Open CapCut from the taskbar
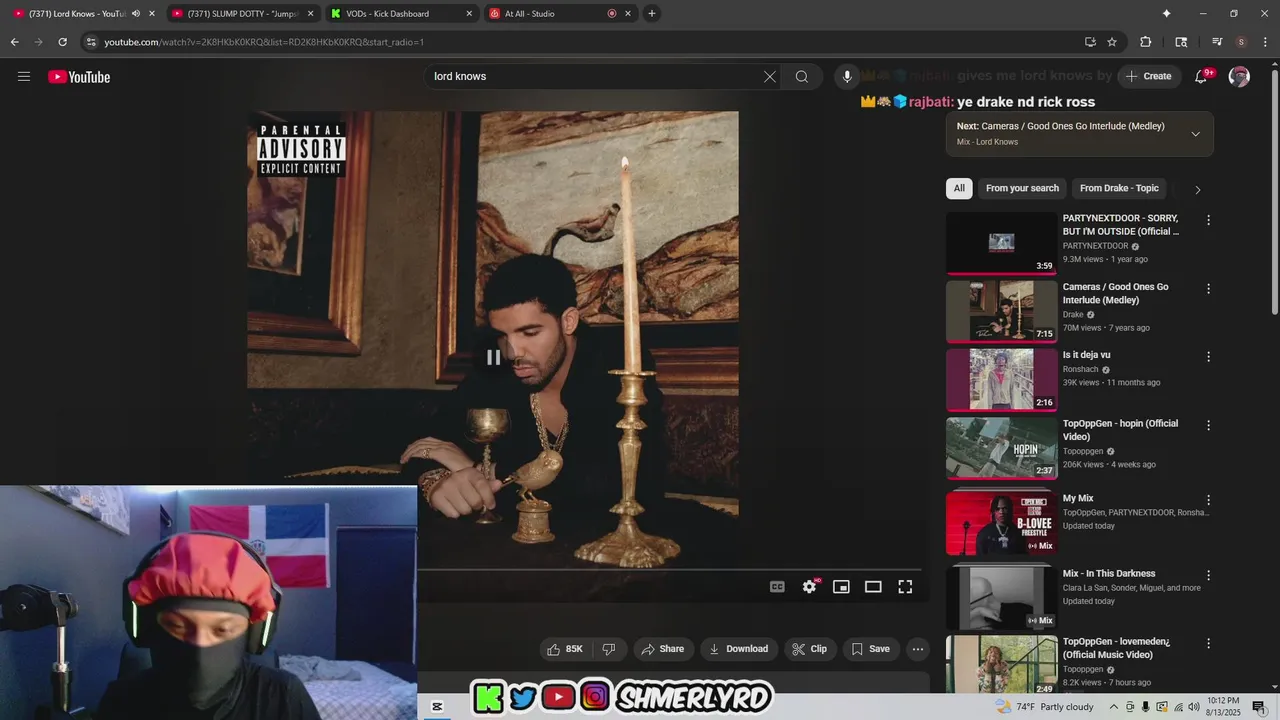This screenshot has width=1280, height=720. (x=437, y=707)
